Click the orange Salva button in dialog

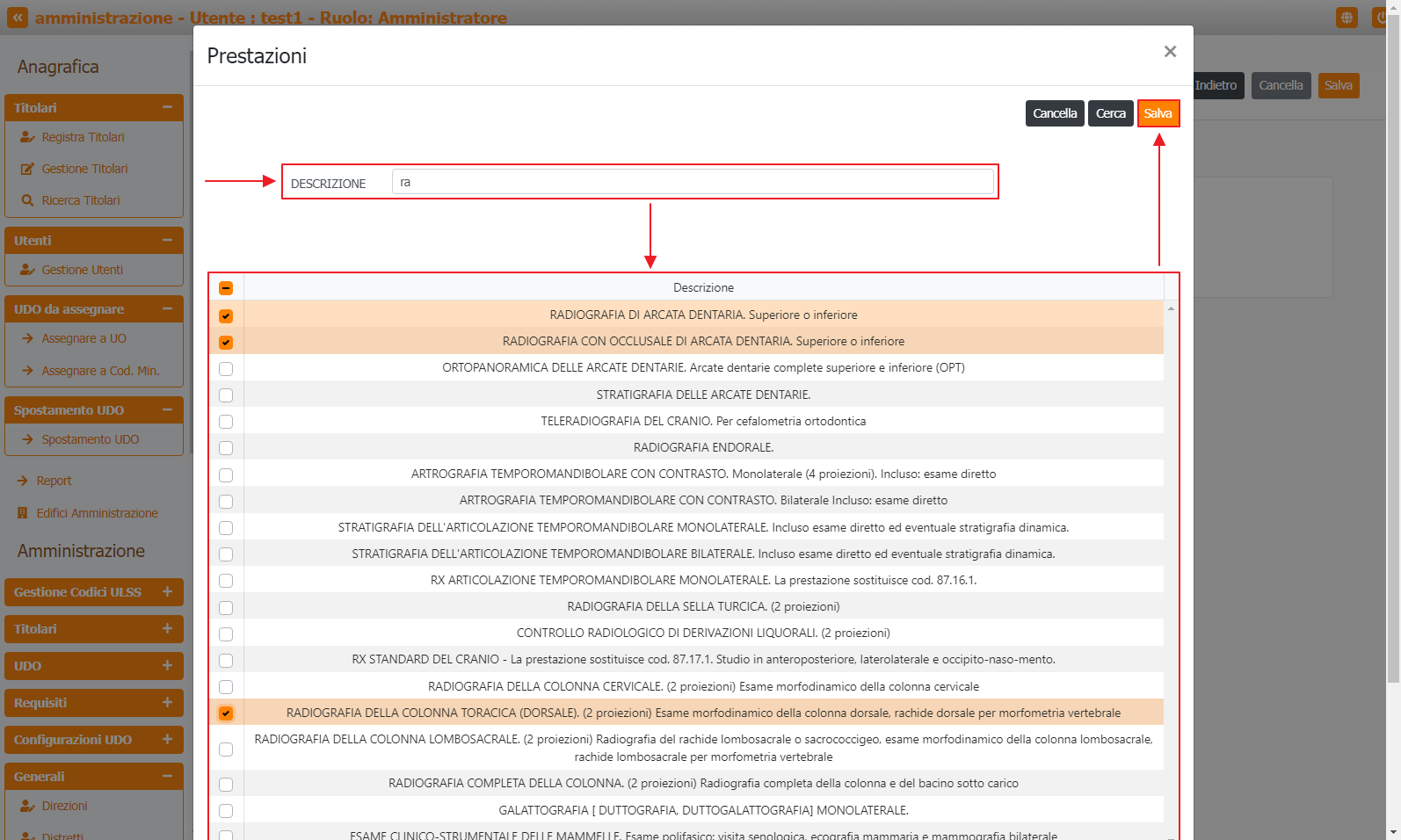(1158, 113)
